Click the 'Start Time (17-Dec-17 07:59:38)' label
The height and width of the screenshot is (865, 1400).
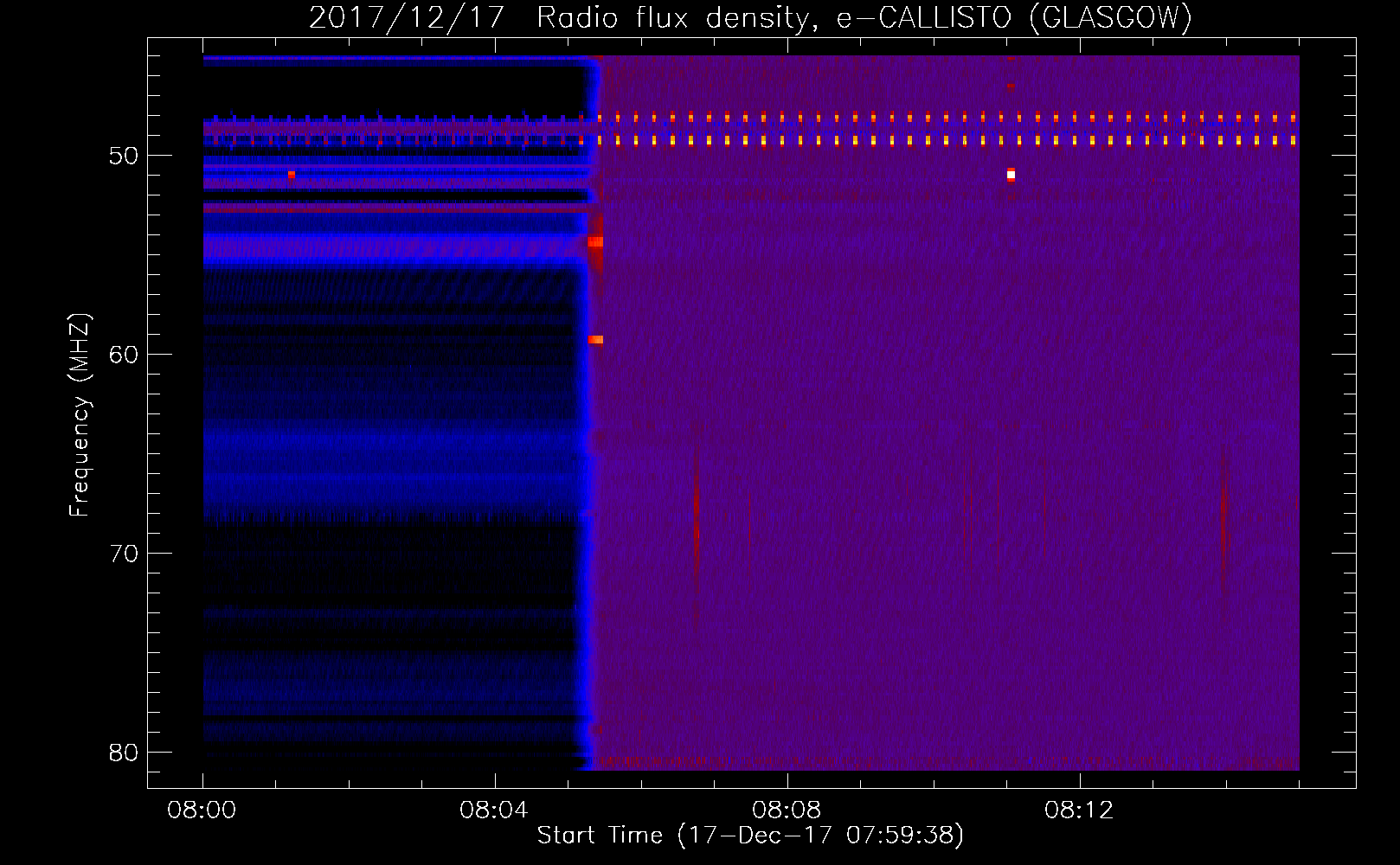pyautogui.click(x=750, y=836)
